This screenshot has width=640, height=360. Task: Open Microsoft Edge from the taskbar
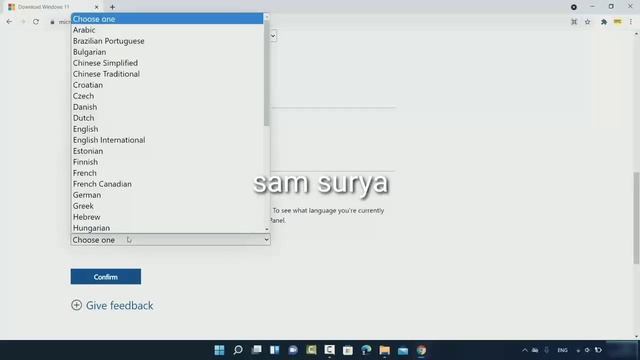tap(366, 350)
